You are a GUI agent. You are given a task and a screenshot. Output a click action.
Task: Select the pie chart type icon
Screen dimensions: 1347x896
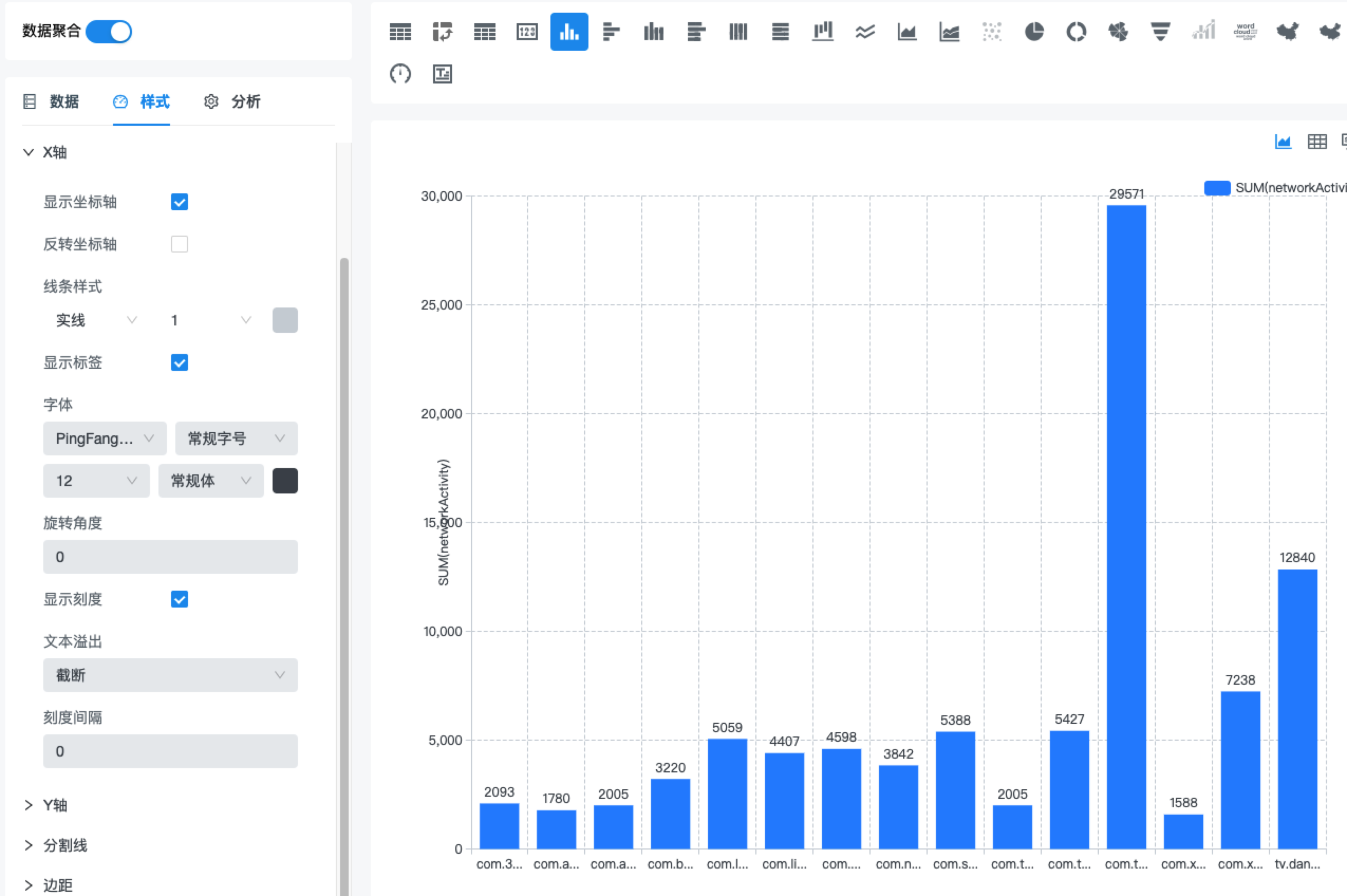tap(1033, 31)
